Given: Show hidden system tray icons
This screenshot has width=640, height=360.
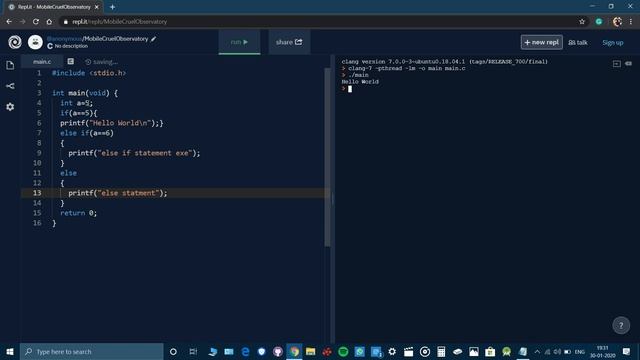Looking at the screenshot, I should [537, 351].
